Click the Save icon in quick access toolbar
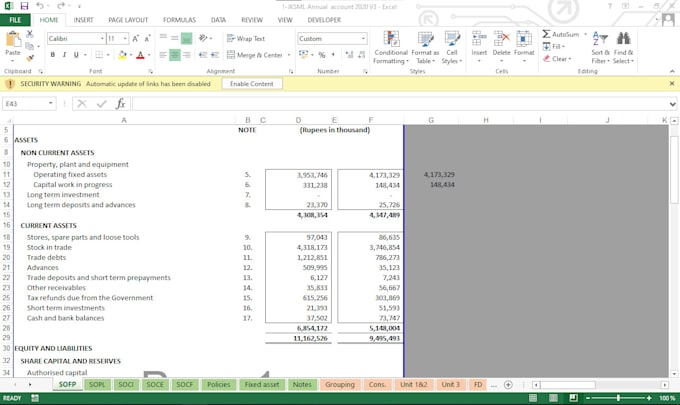The width and height of the screenshot is (680, 405). 24,6
